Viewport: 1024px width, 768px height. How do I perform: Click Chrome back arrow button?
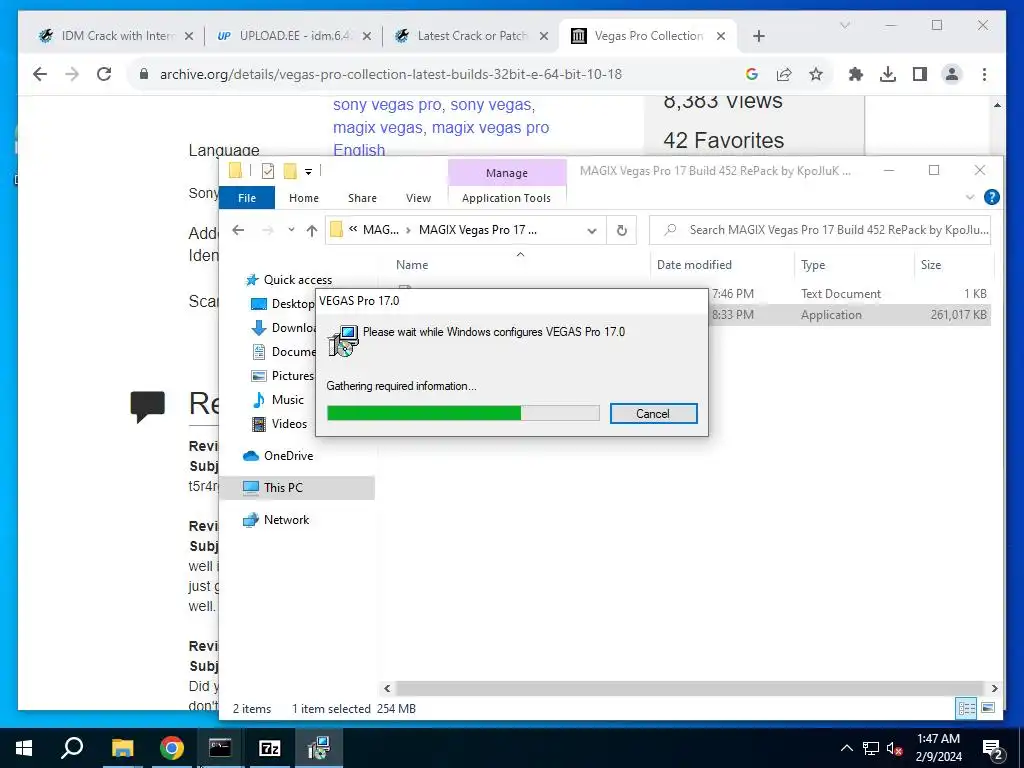coord(40,74)
